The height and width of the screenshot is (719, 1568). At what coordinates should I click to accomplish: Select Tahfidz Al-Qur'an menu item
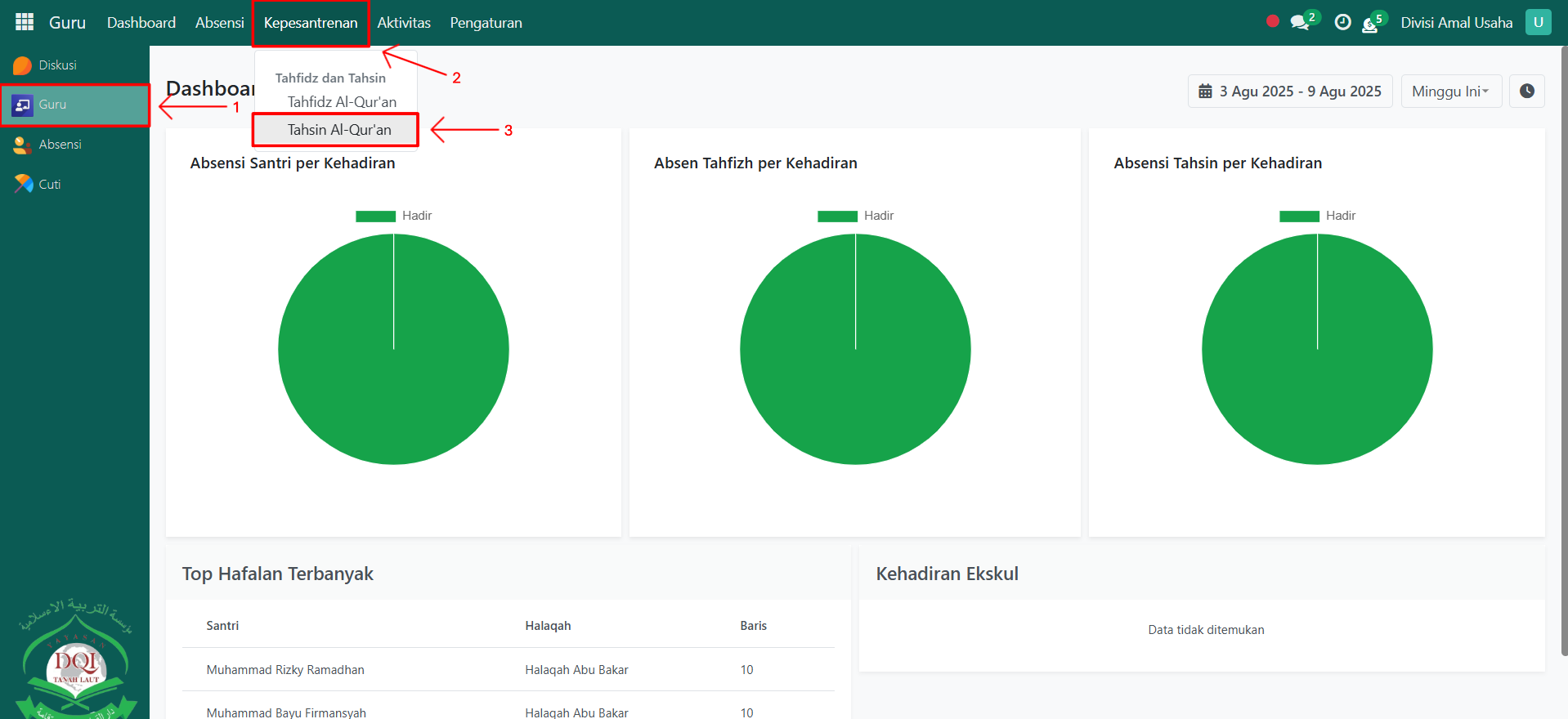pos(342,102)
